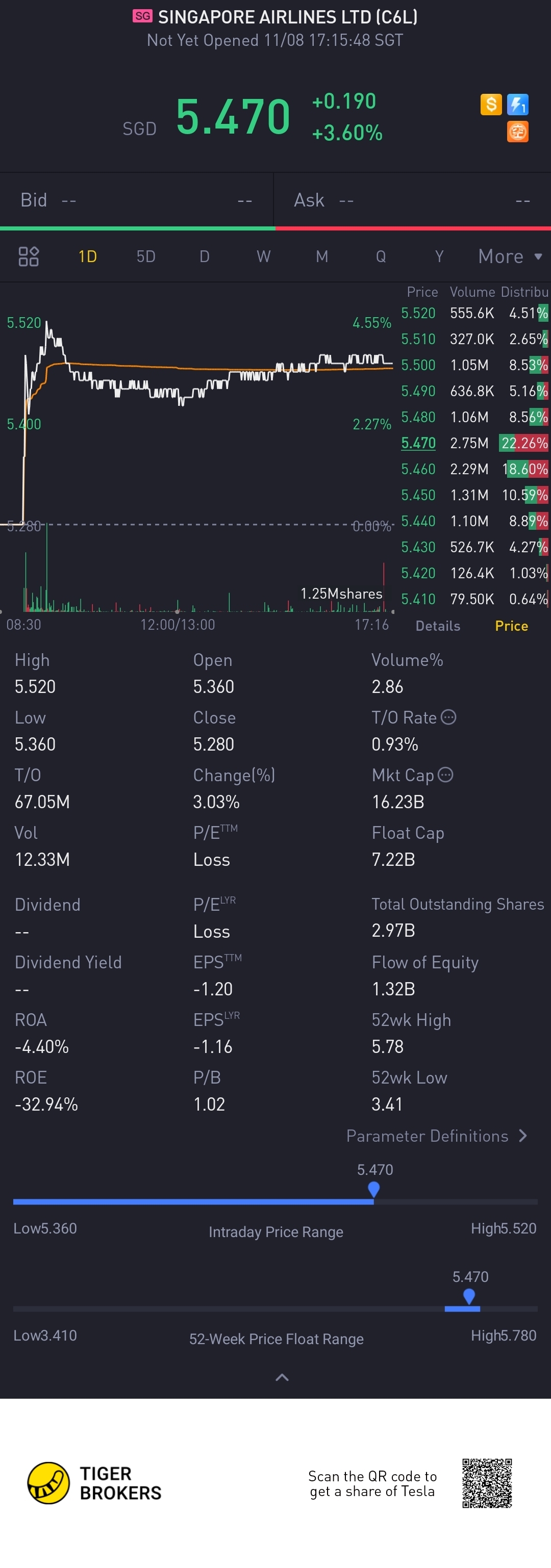Select the 5.500 price level row
551x1568 pixels.
click(474, 365)
